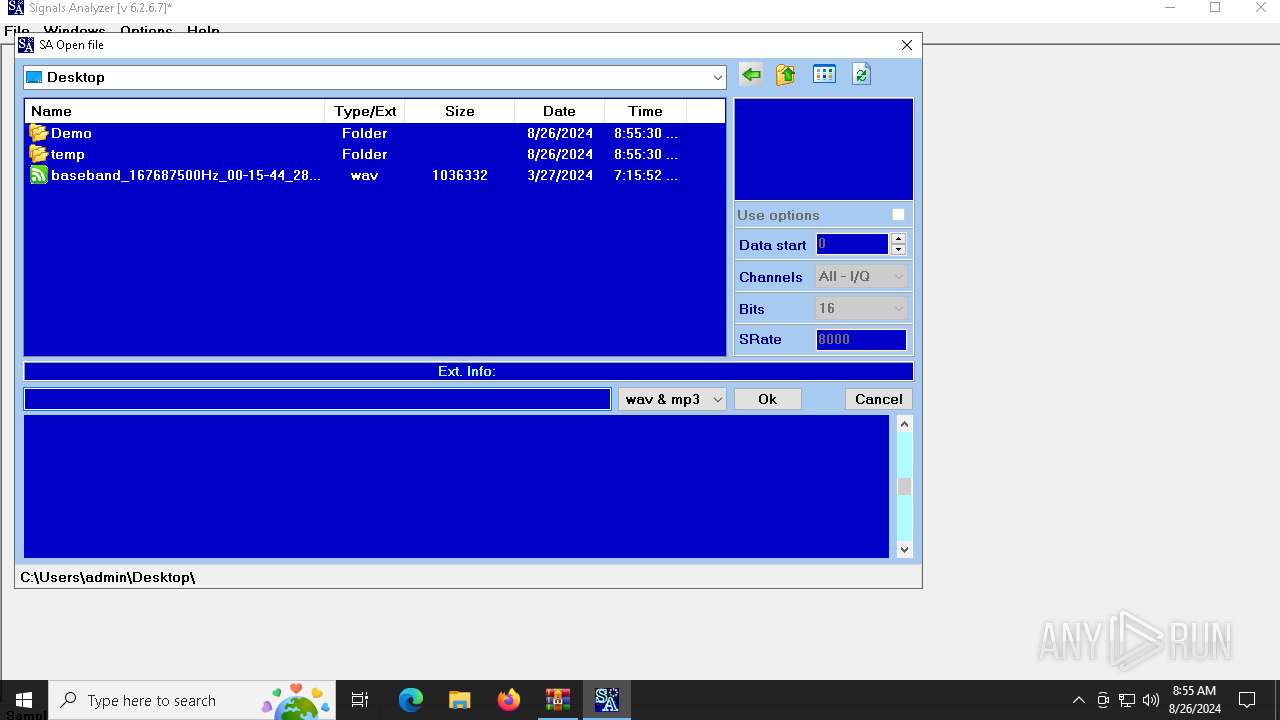1280x720 pixels.
Task: Open File Explorer from taskbar
Action: coord(460,700)
